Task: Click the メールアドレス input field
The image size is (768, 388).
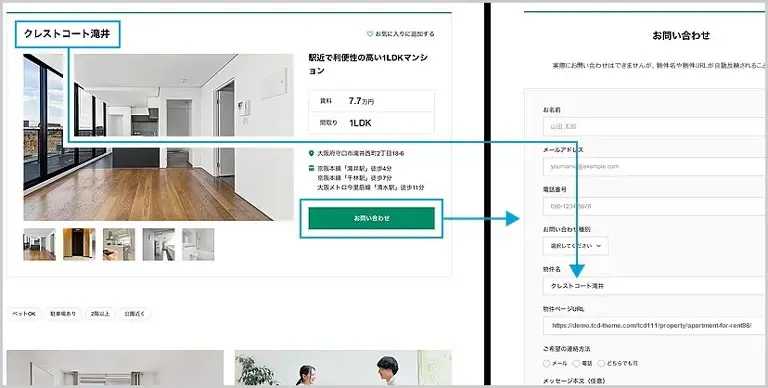Action: [x=655, y=167]
